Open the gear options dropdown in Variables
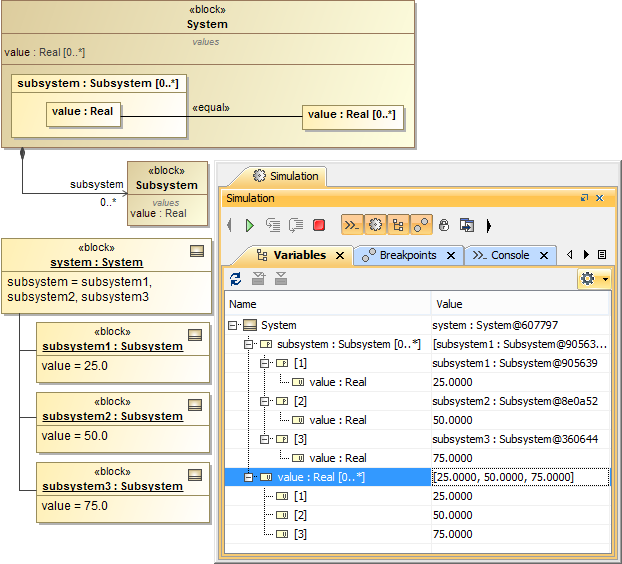 [x=593, y=279]
